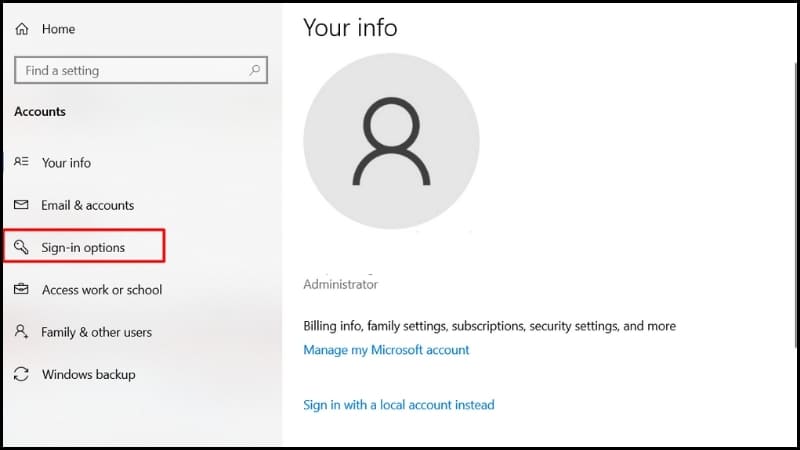Open Windows backup settings

(88, 374)
